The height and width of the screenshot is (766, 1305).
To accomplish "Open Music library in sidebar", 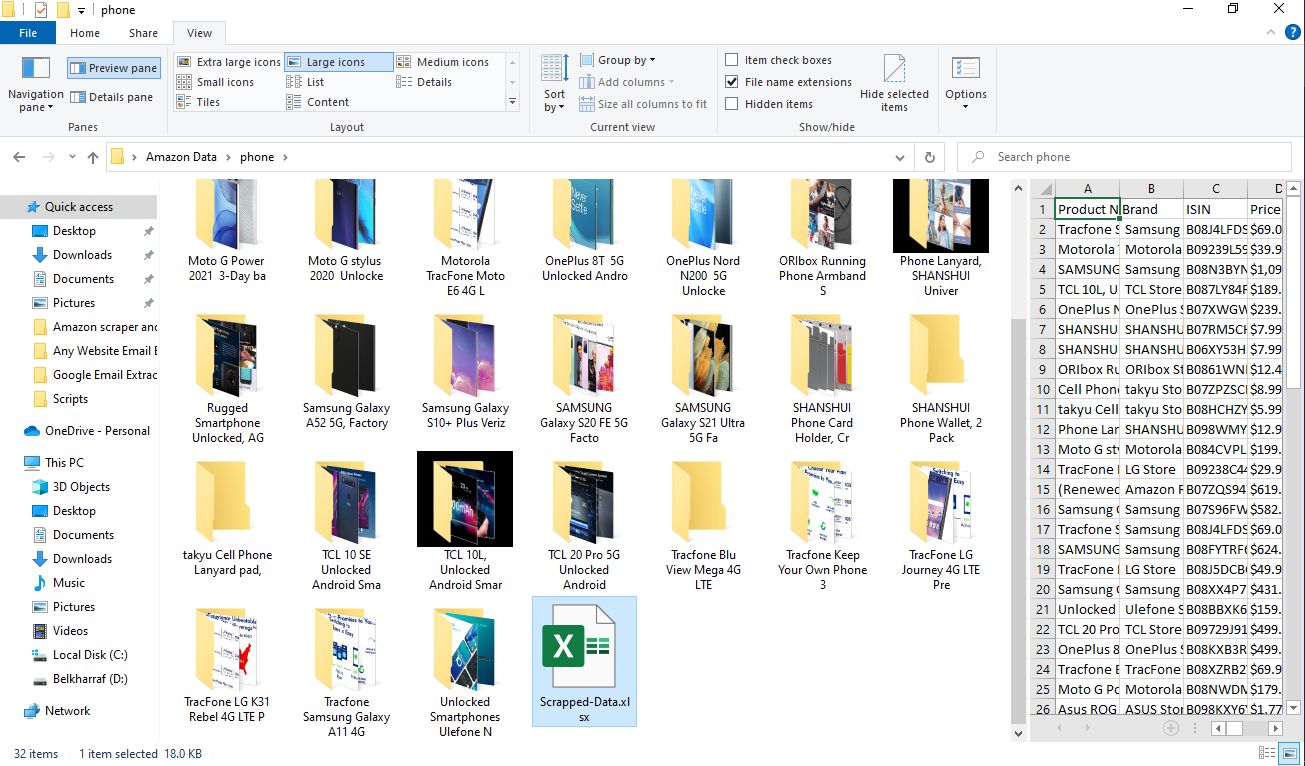I will [x=69, y=583].
